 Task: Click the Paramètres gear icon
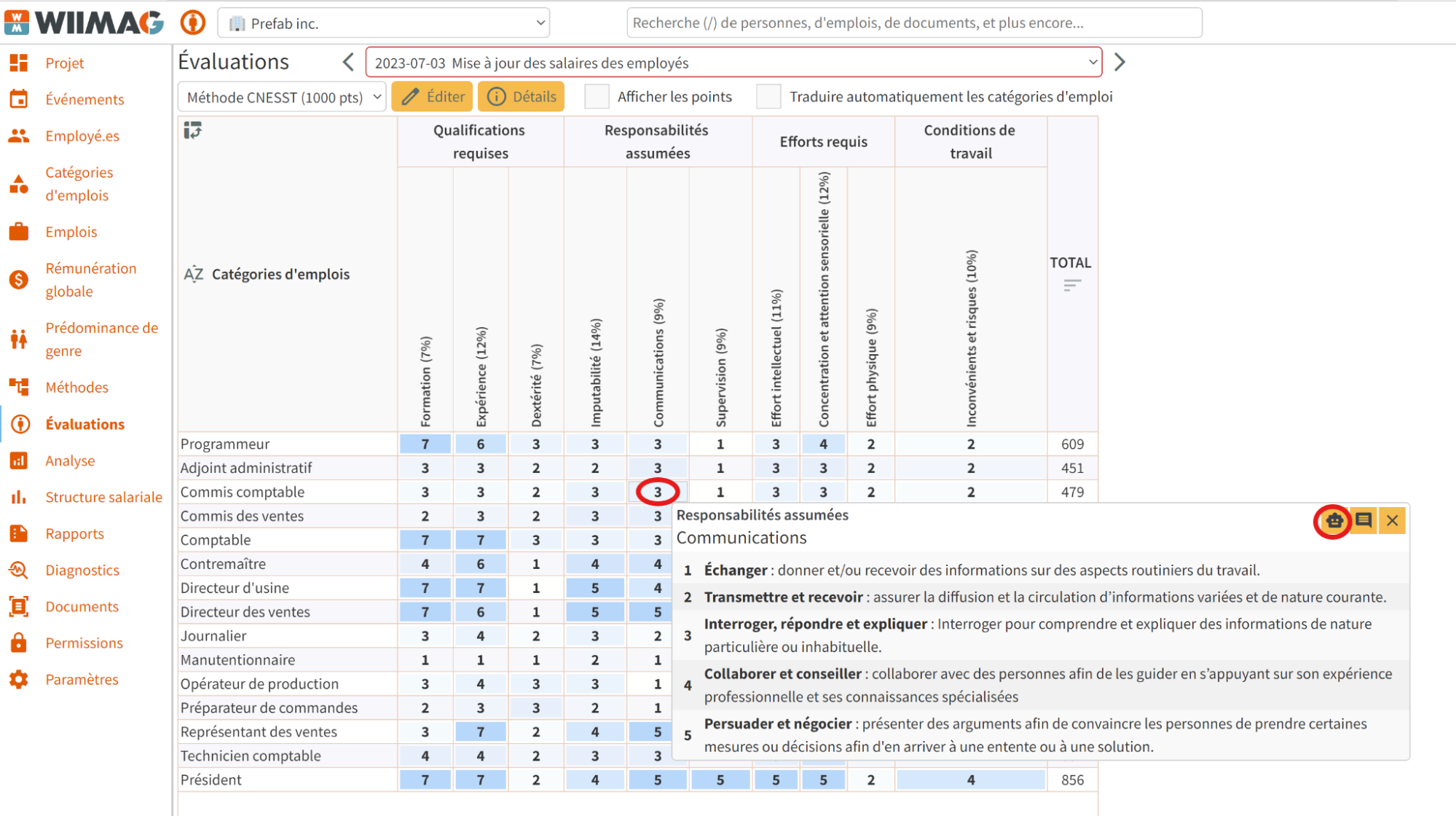[19, 679]
